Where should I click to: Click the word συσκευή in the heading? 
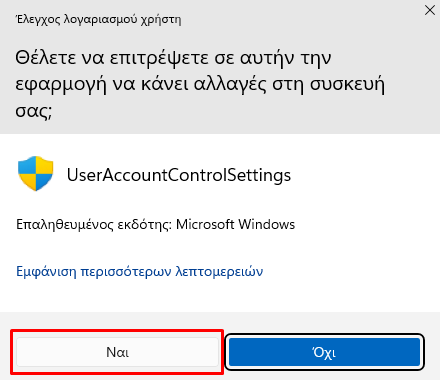click(347, 84)
